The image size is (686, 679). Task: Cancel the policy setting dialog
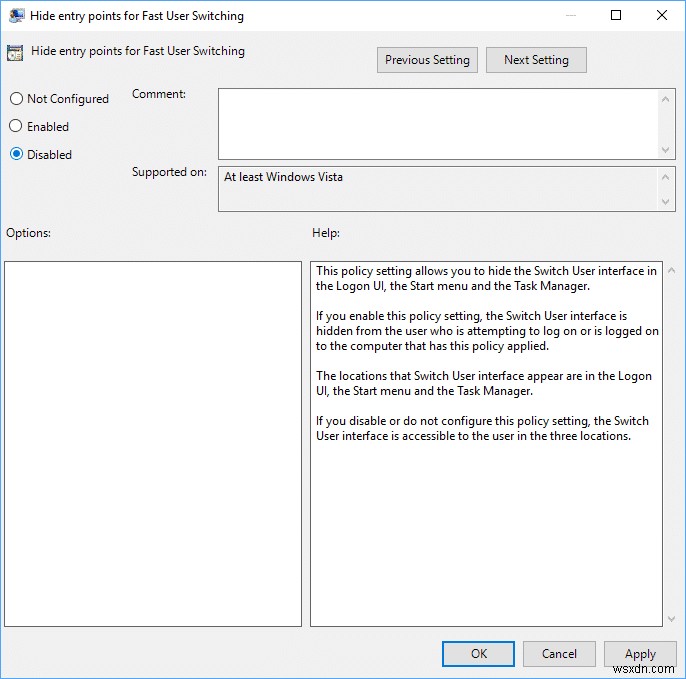(x=560, y=654)
